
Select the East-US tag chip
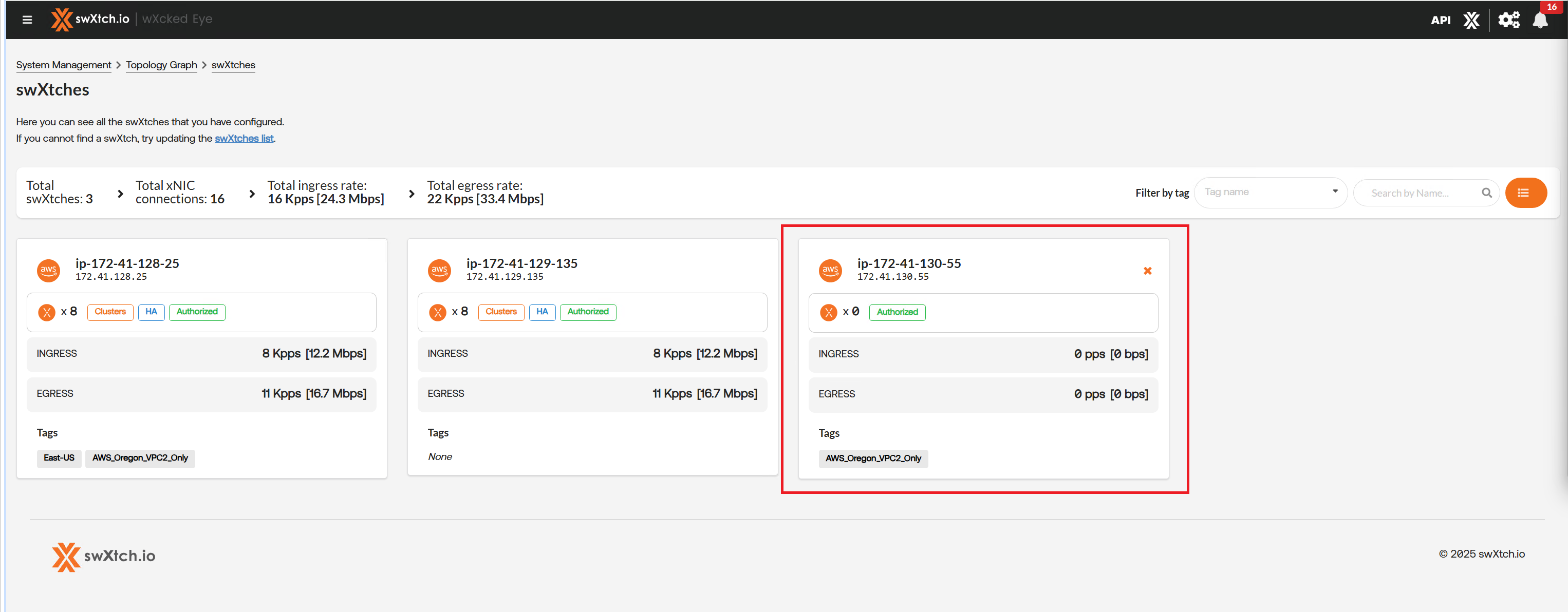pos(59,458)
